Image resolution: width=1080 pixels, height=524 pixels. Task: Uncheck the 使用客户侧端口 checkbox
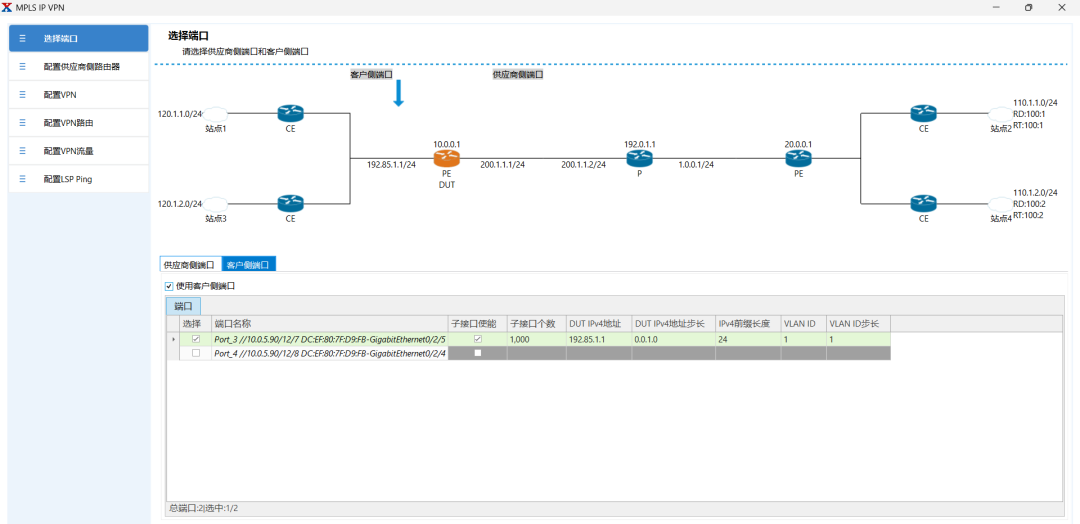(x=169, y=286)
